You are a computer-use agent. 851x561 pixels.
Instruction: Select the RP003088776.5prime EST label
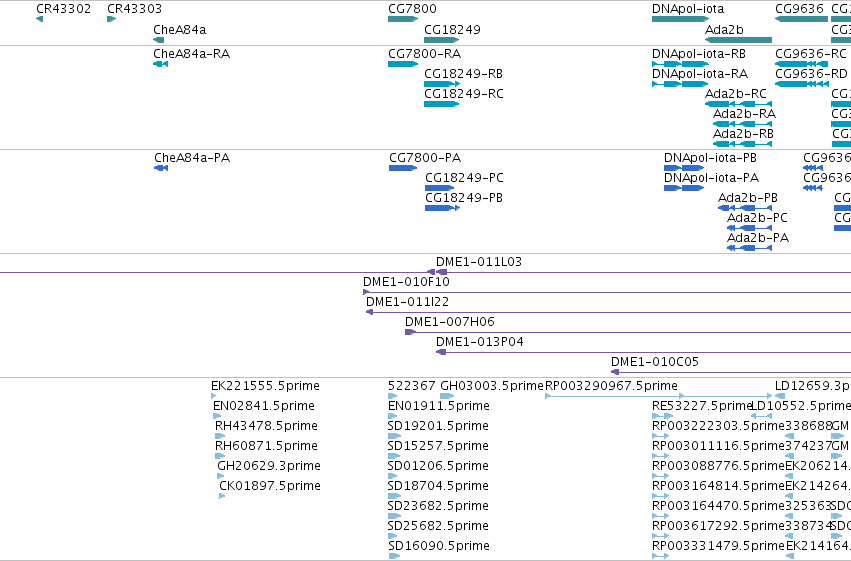point(719,467)
